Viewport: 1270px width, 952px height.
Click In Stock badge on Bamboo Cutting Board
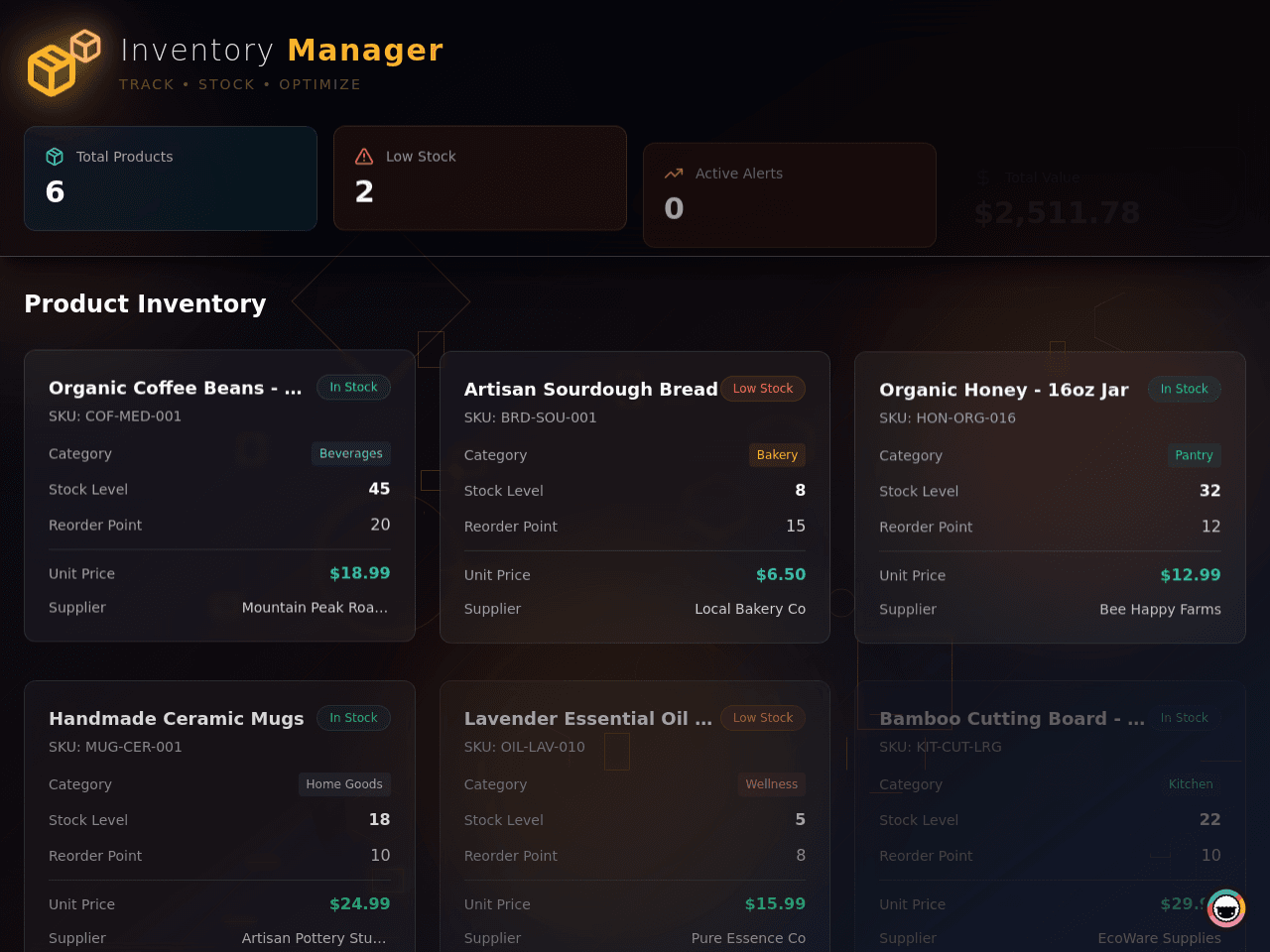(1185, 718)
